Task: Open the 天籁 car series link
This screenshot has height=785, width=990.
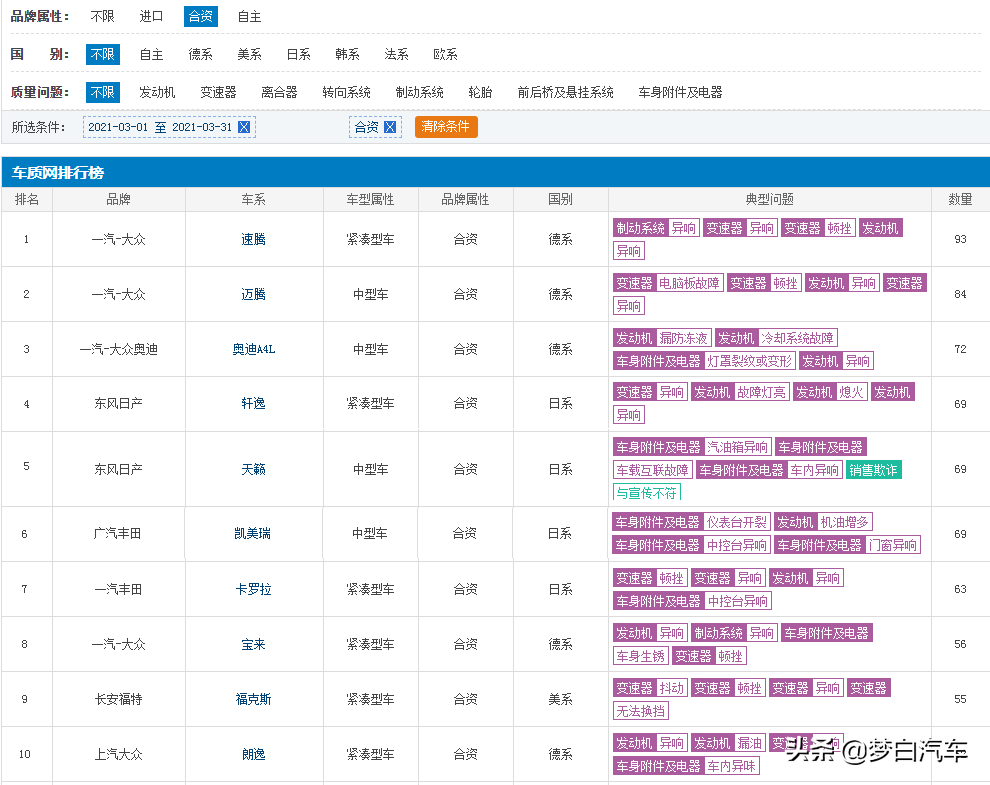Action: click(253, 469)
